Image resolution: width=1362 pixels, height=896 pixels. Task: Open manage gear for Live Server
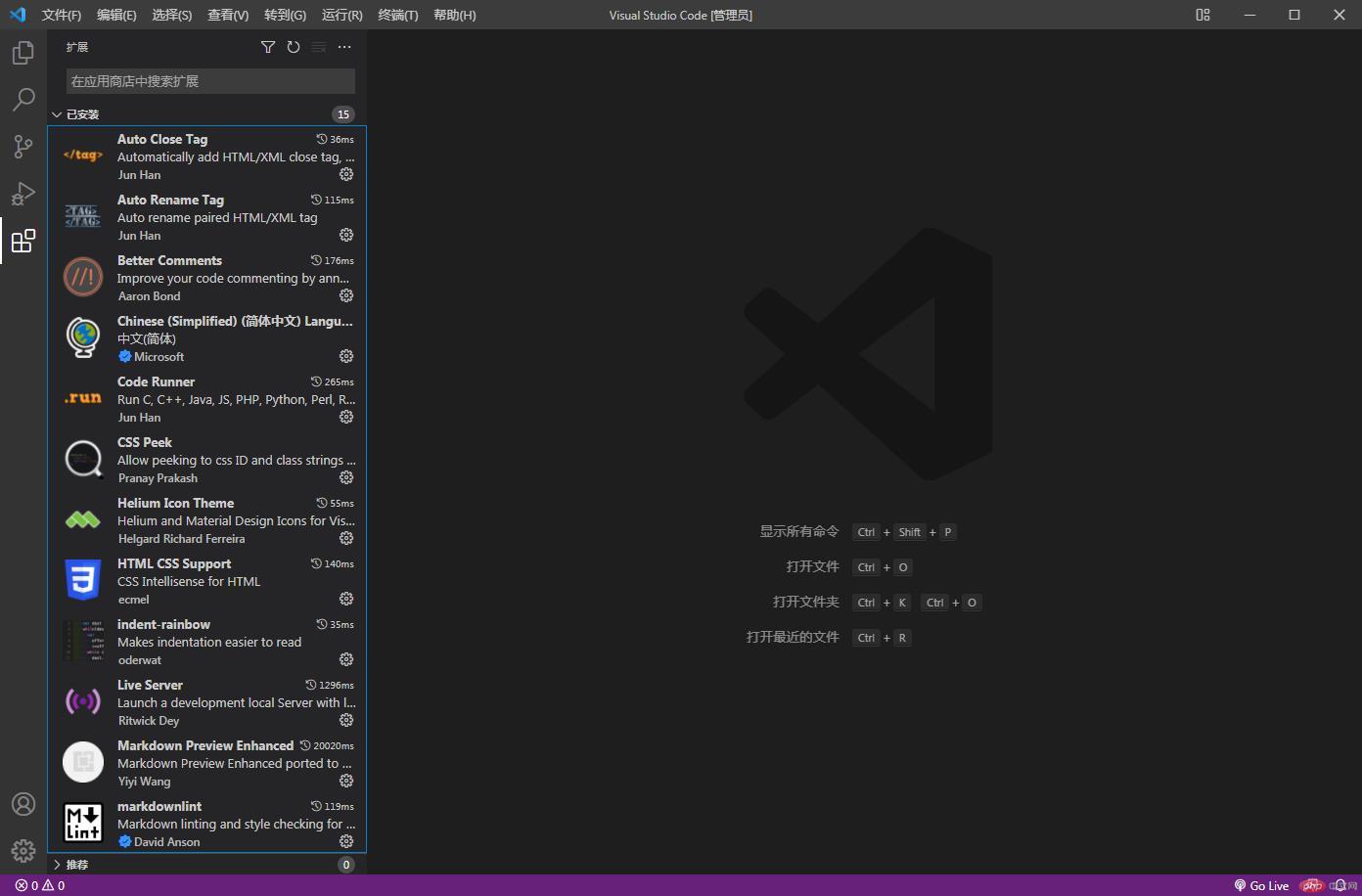point(346,720)
